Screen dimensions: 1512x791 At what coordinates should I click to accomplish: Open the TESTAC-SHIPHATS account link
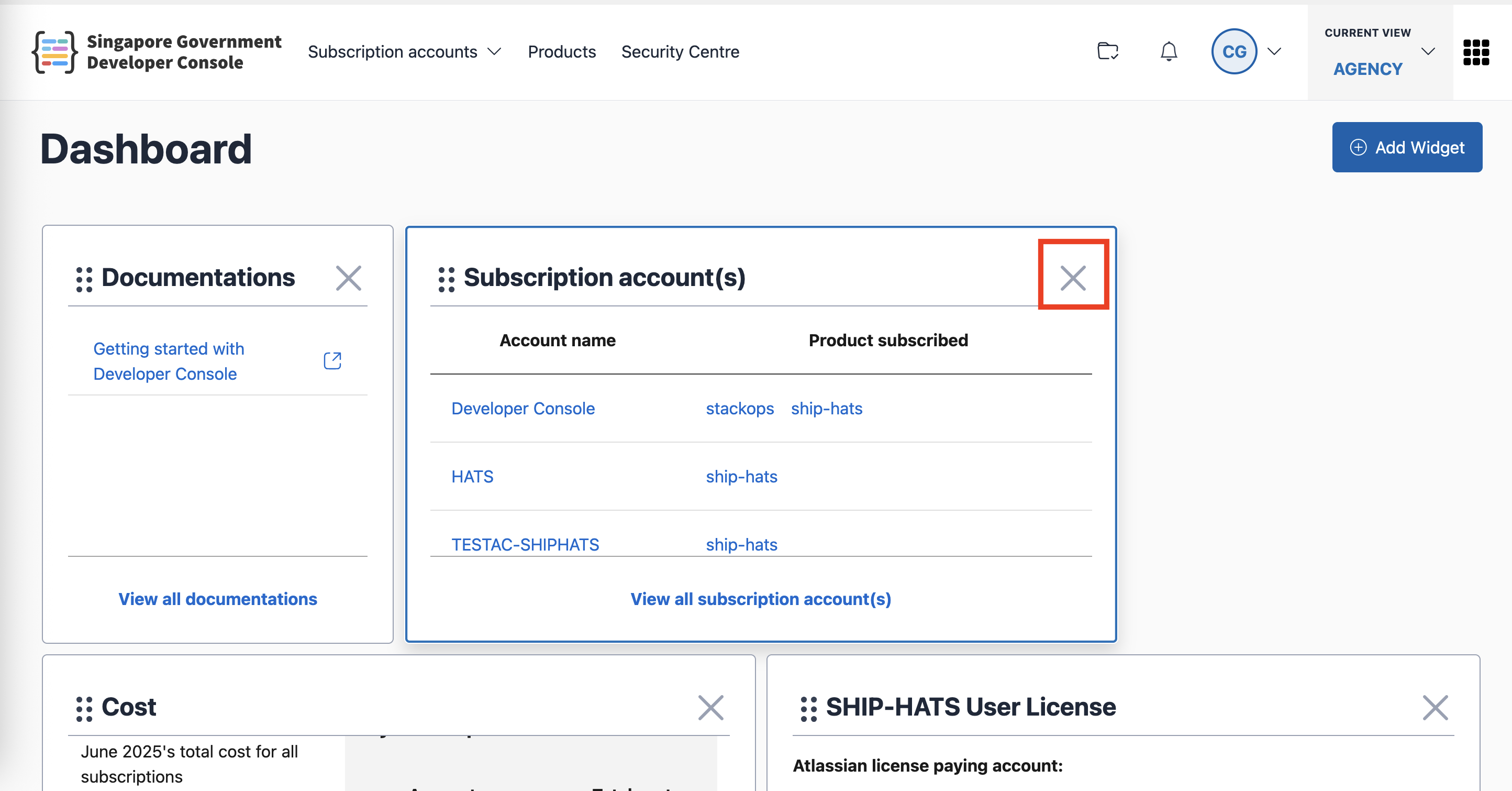pyautogui.click(x=525, y=544)
